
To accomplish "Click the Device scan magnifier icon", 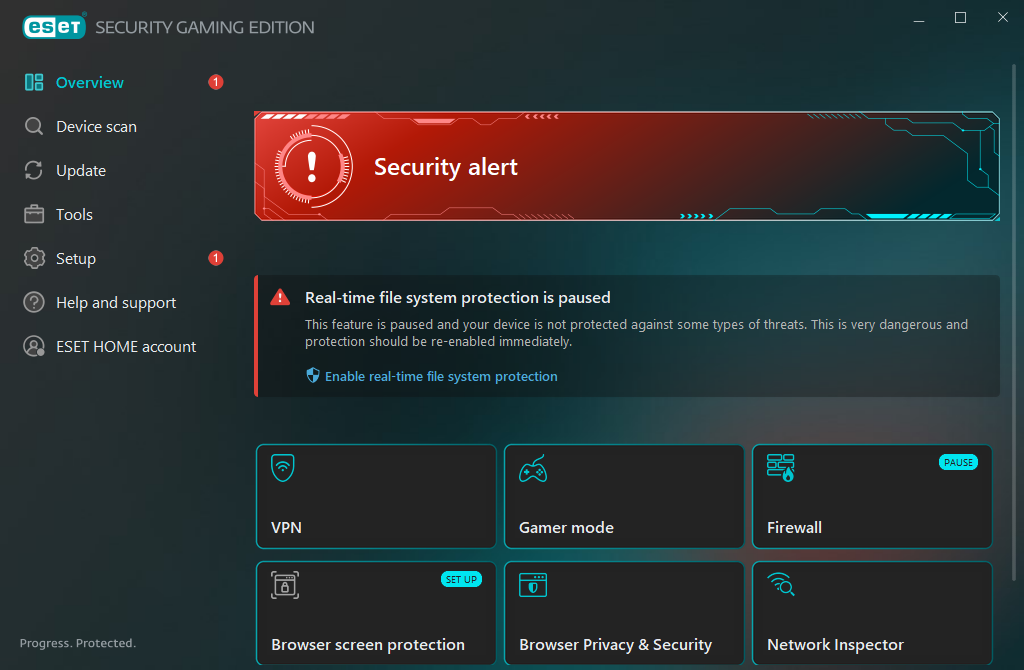I will click(34, 126).
